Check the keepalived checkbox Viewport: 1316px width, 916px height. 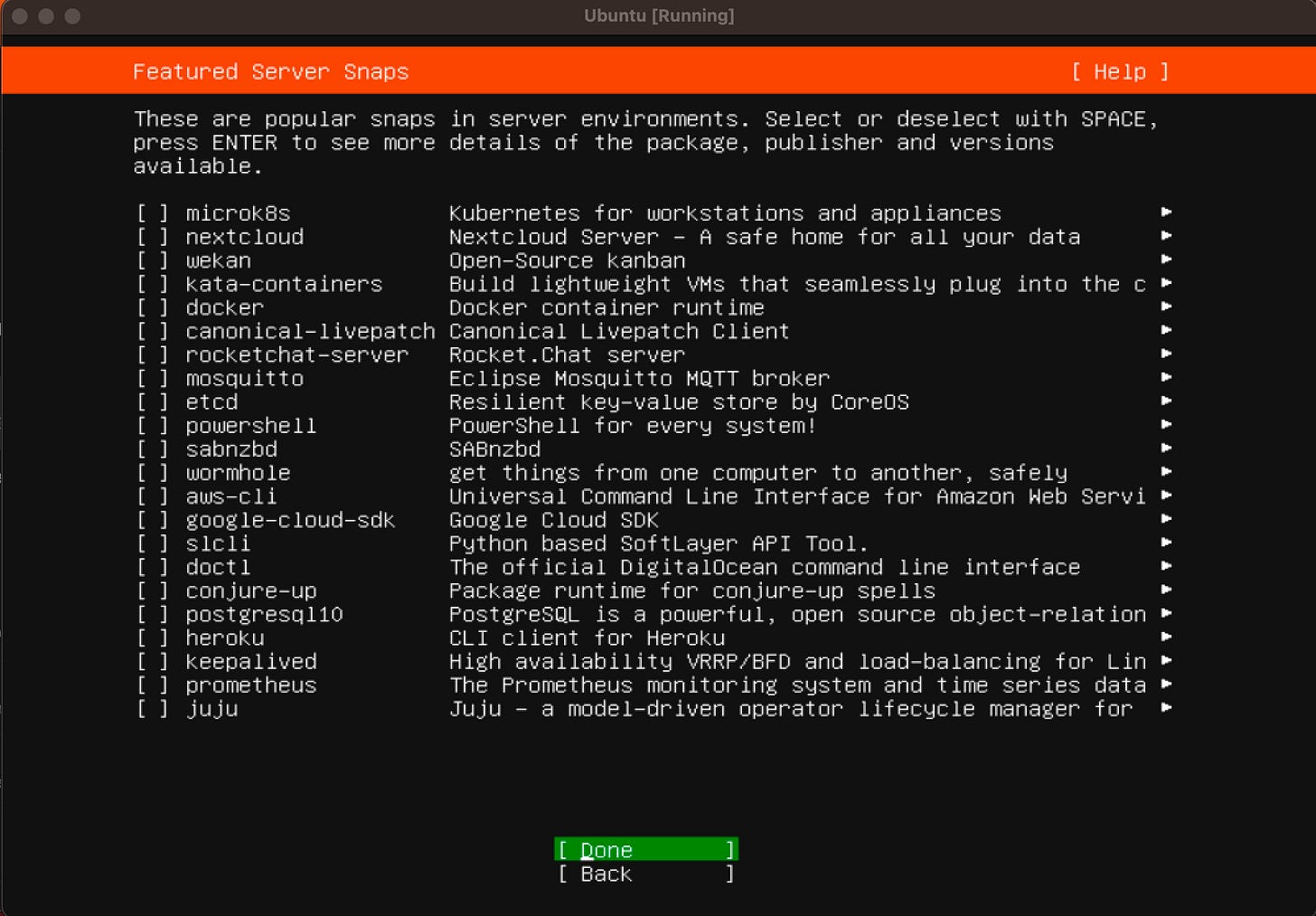[153, 661]
